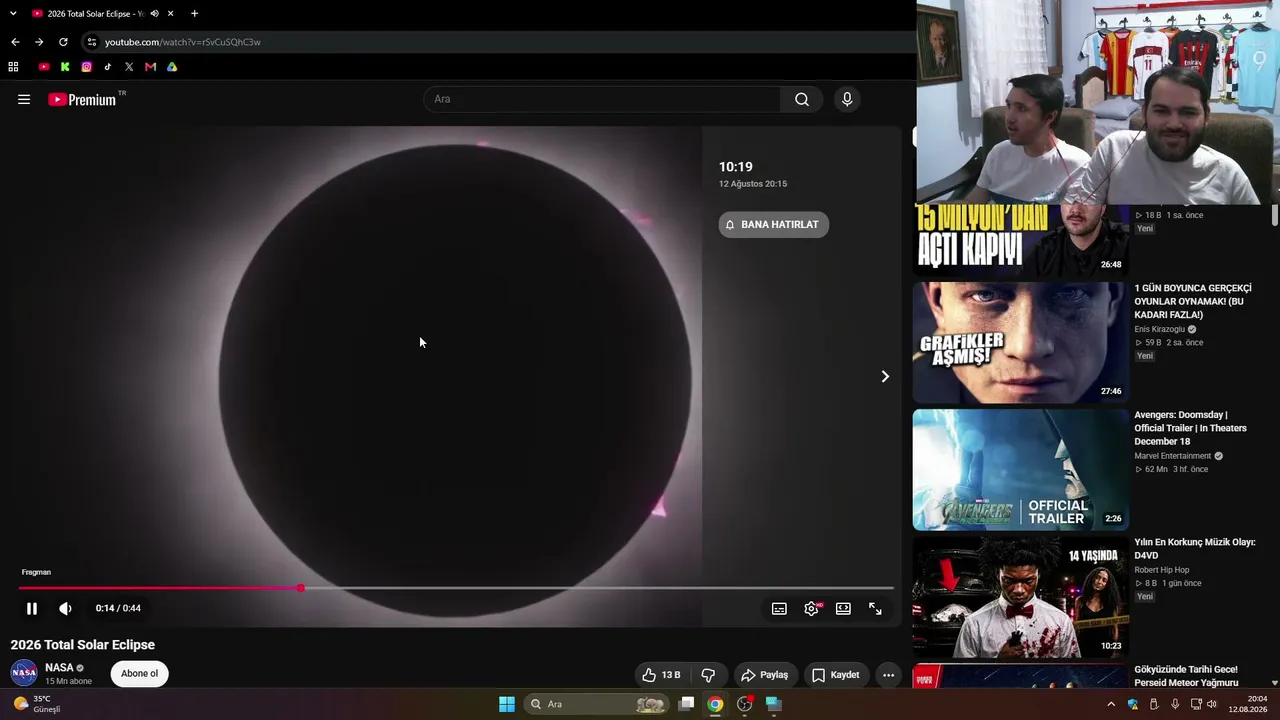The width and height of the screenshot is (1280, 720).
Task: Open the Instagram bookmark
Action: (87, 67)
